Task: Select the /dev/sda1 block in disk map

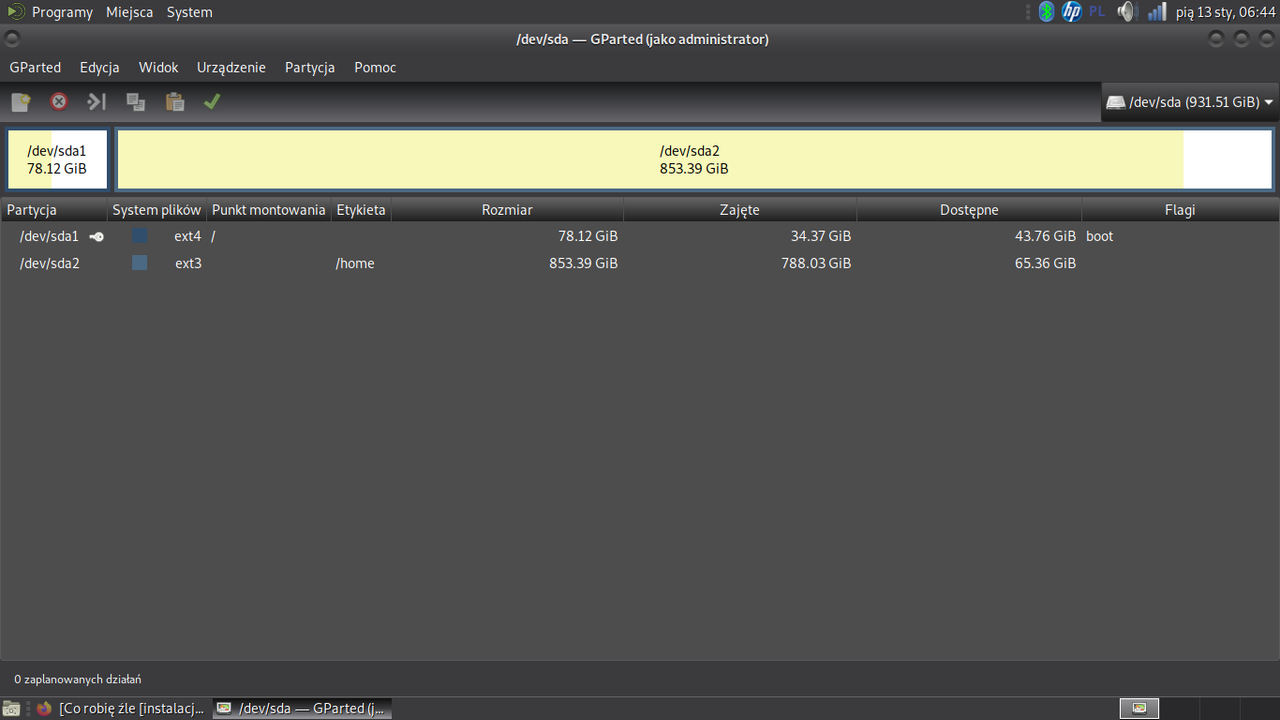Action: pyautogui.click(x=57, y=159)
